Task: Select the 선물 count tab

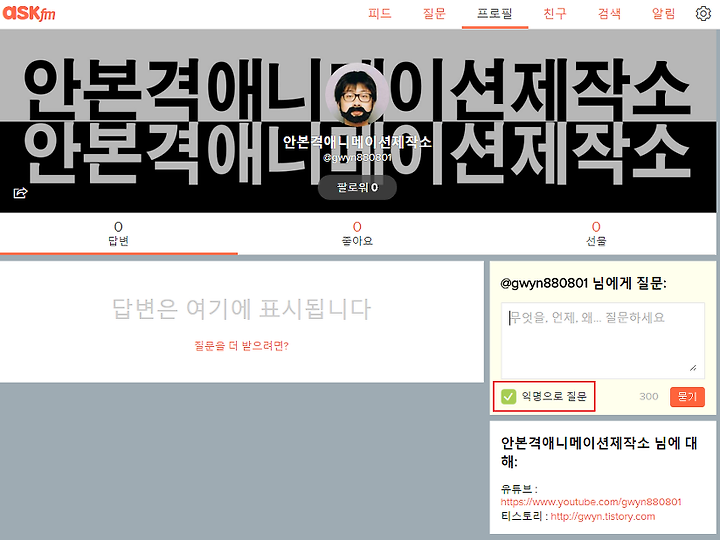Action: click(x=596, y=234)
